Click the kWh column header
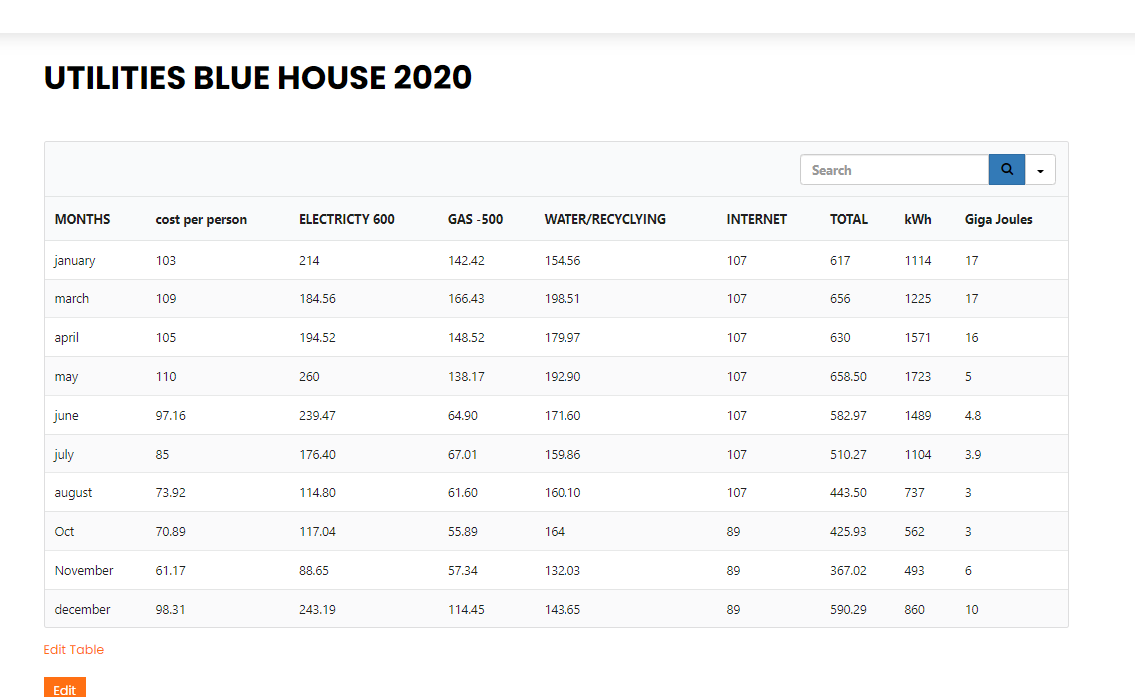Screen dimensions: 1135x697 (917, 219)
